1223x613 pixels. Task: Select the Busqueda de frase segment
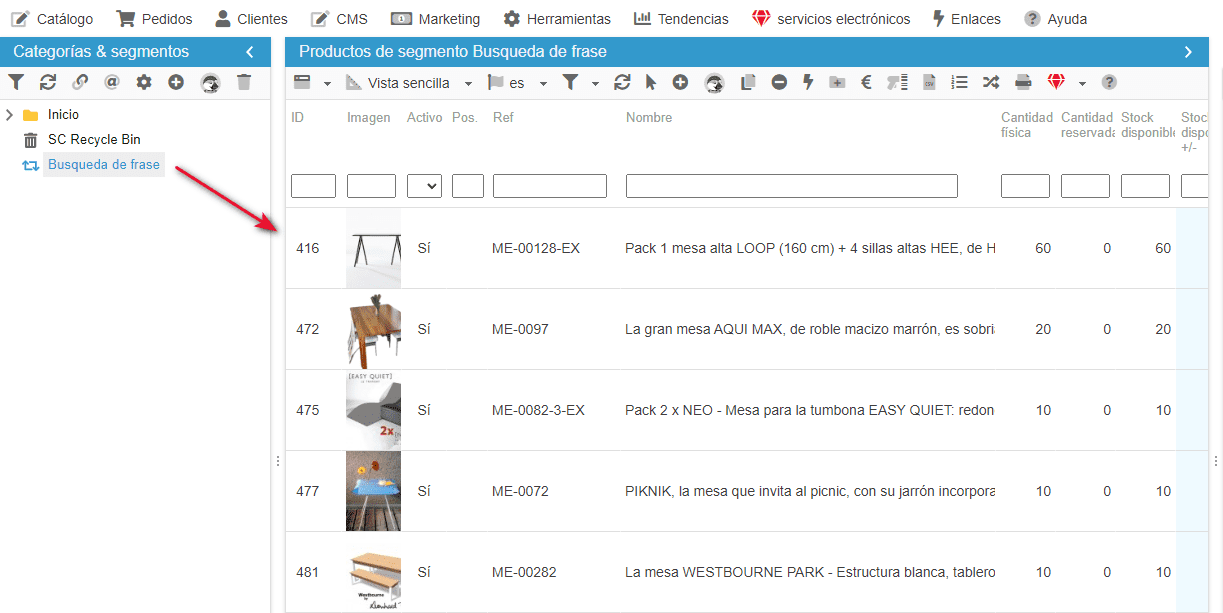click(x=103, y=165)
